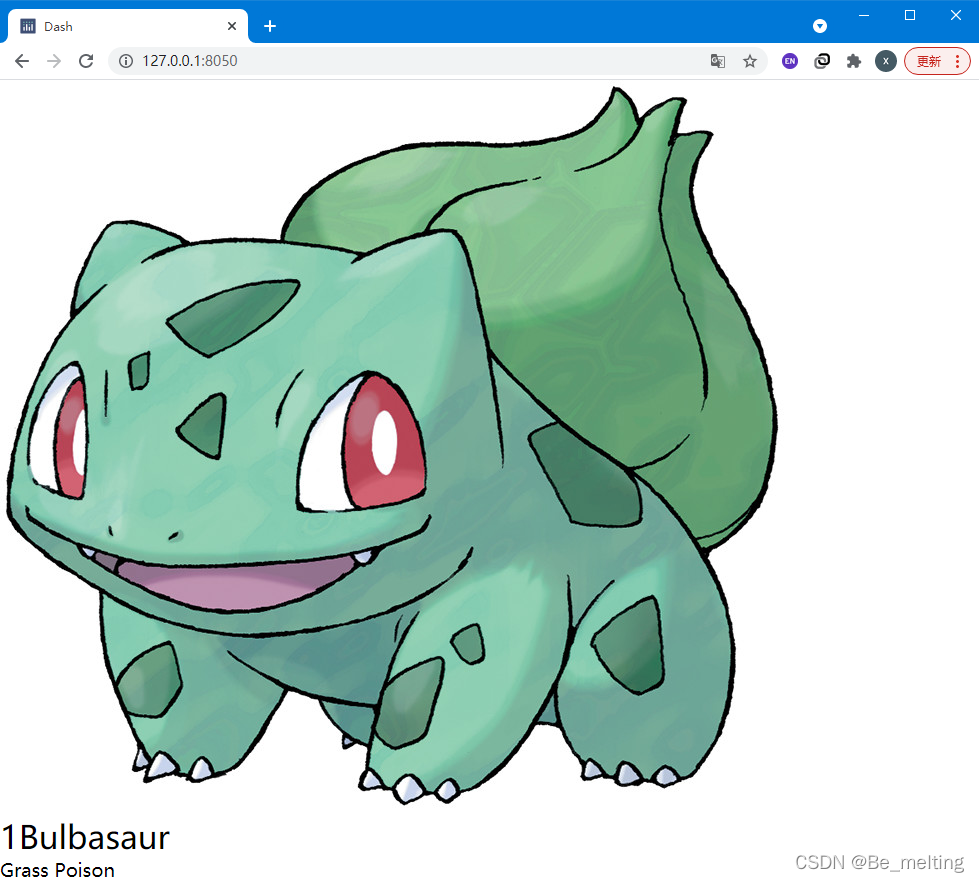Close the Dash tab
The image size is (979, 882).
(x=232, y=26)
